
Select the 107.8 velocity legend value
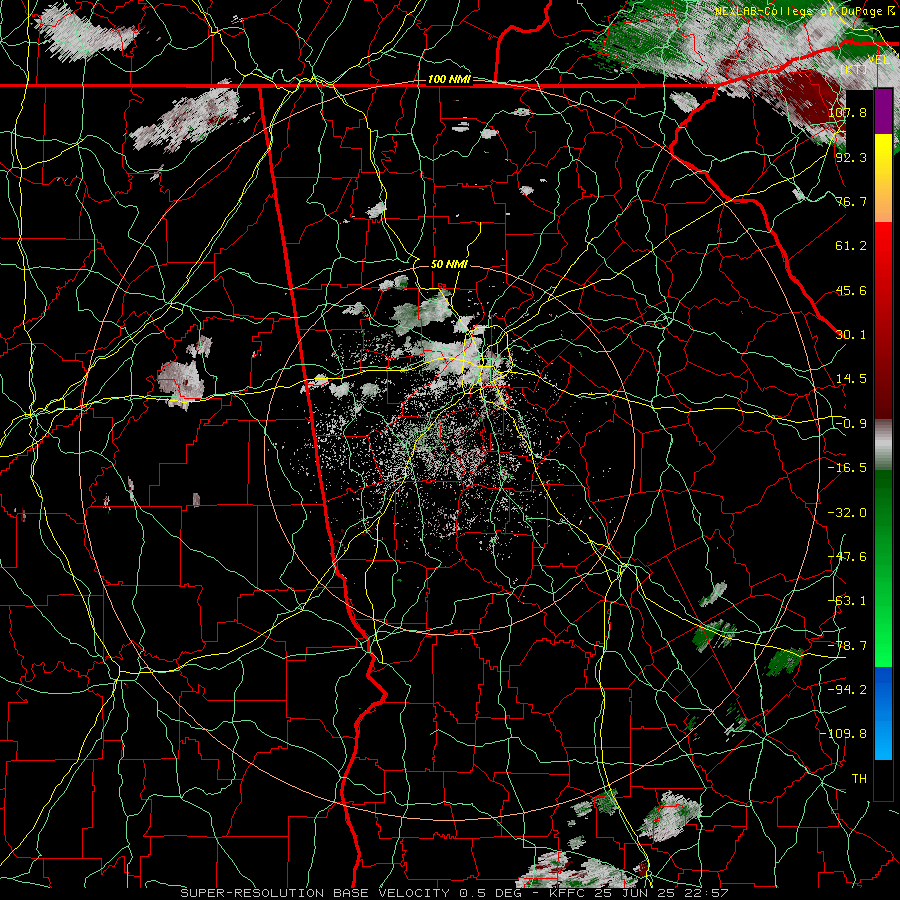[x=847, y=112]
